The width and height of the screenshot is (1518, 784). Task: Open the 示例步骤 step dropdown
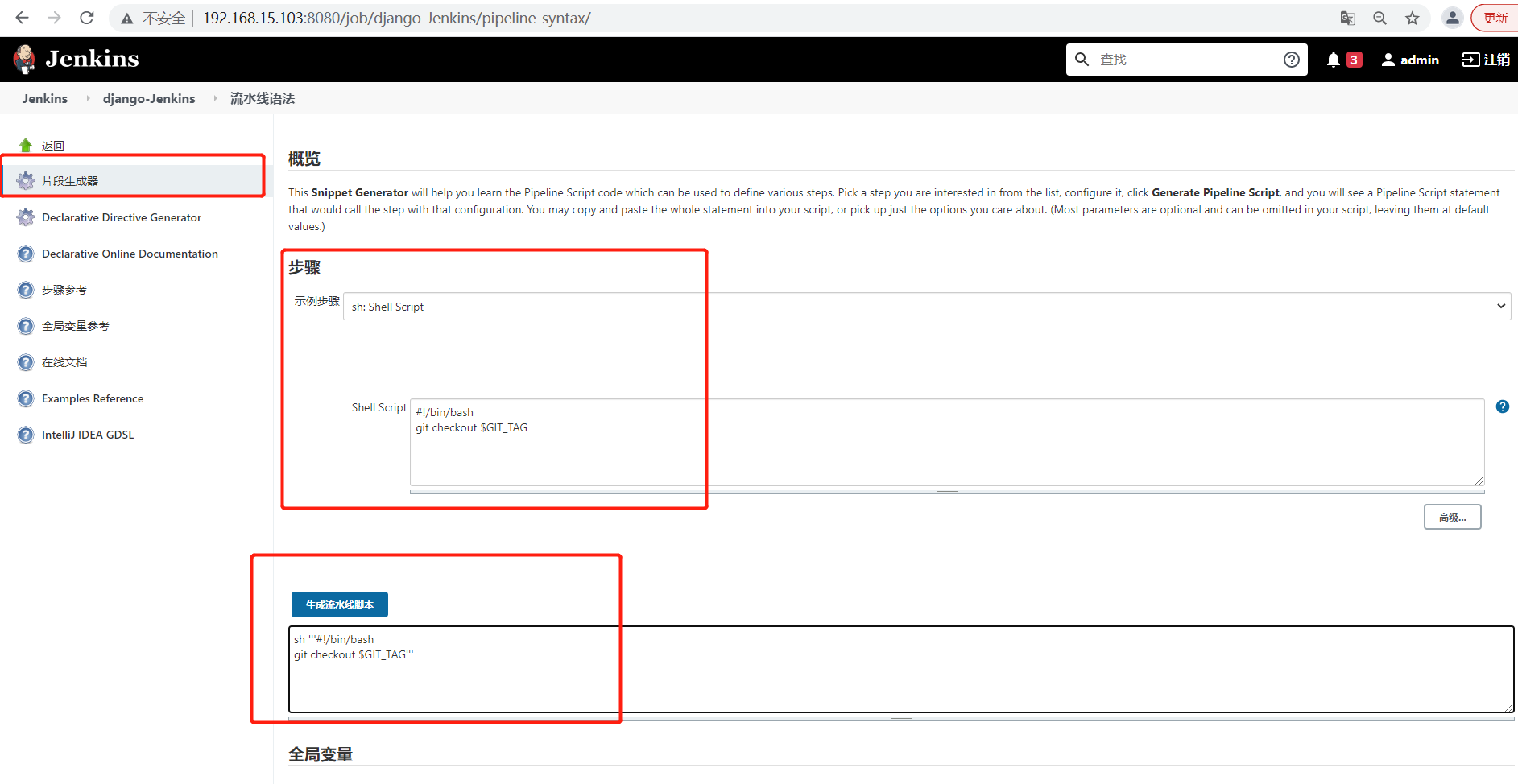pos(927,306)
